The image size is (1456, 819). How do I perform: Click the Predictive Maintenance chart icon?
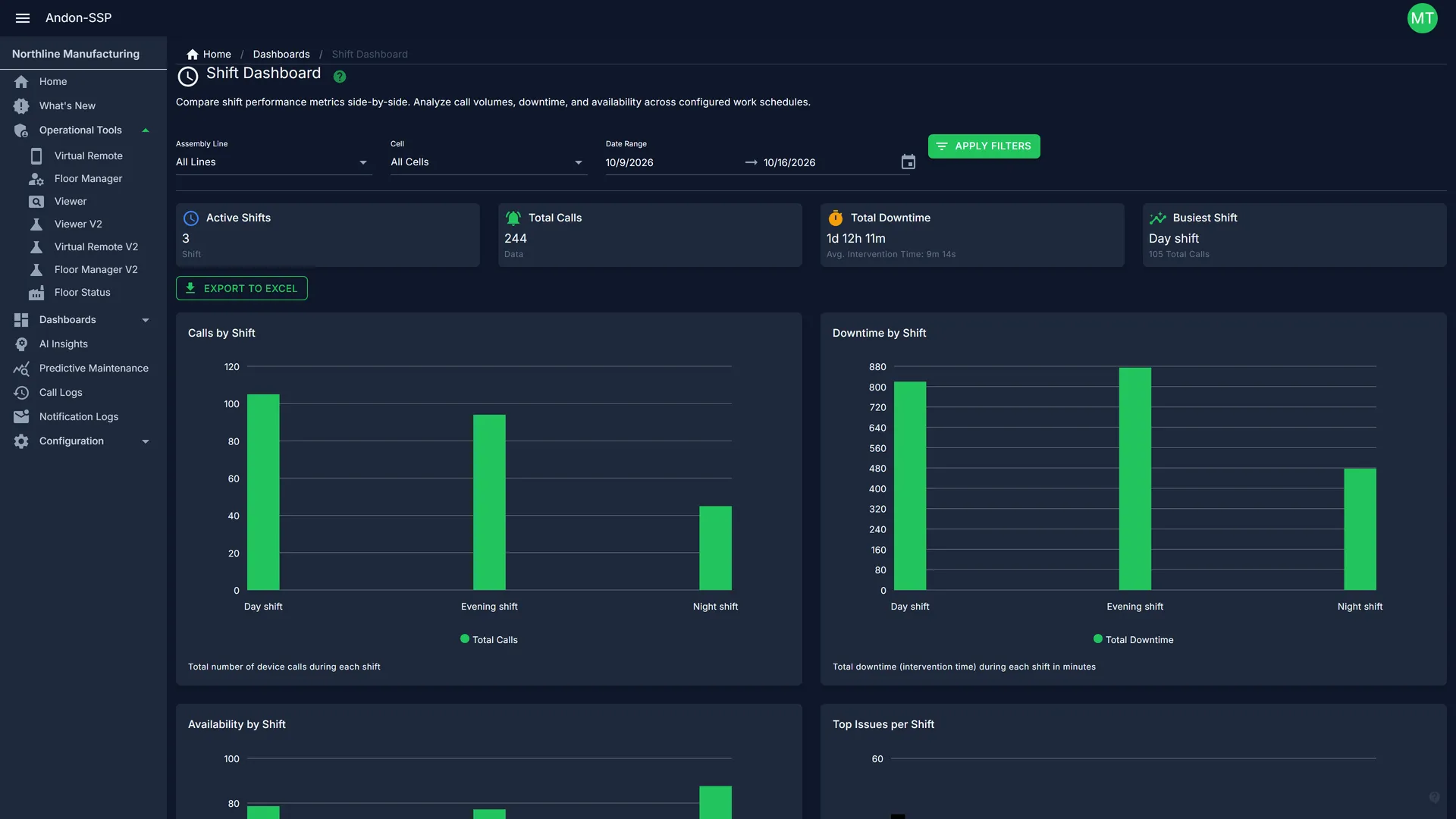click(x=21, y=369)
